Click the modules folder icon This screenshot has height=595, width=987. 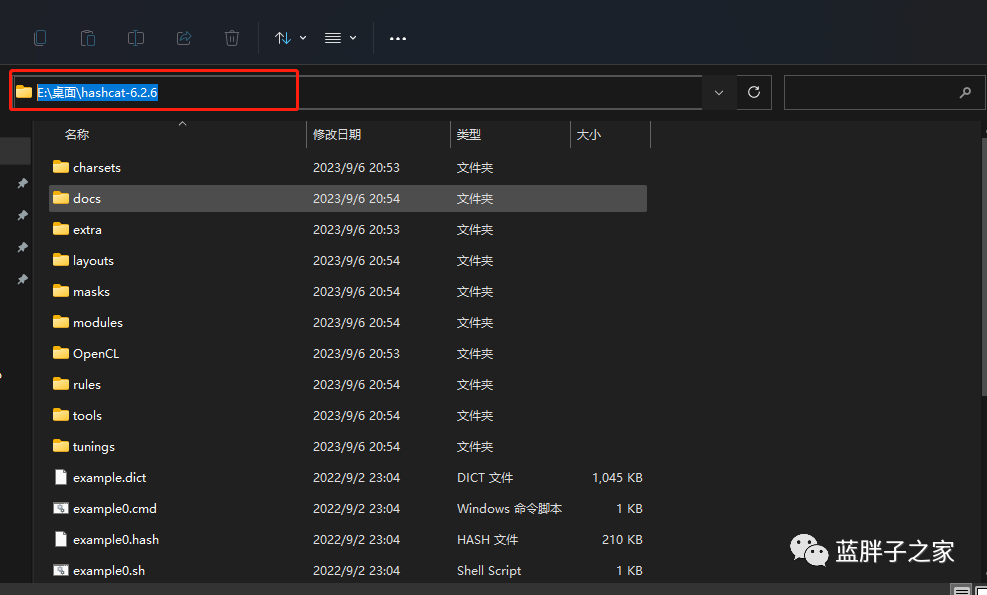point(60,322)
